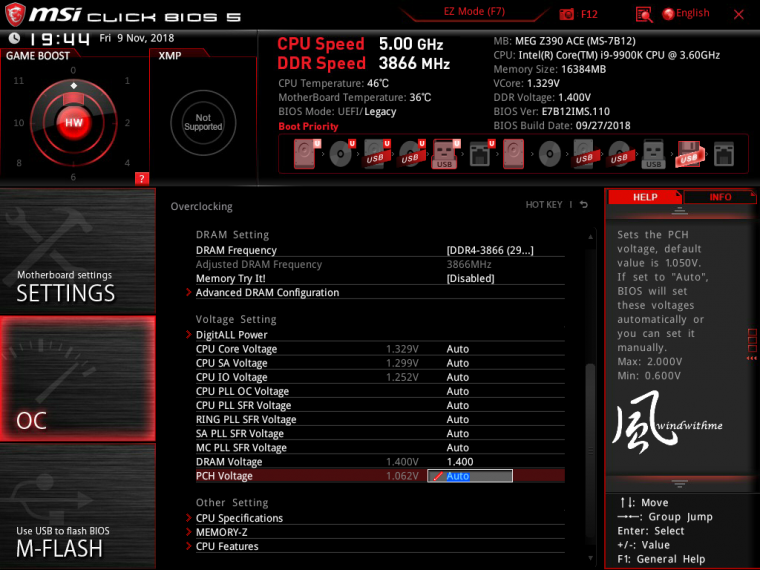Click the clock icon beside the time
The width and height of the screenshot is (760, 570).
pos(15,38)
